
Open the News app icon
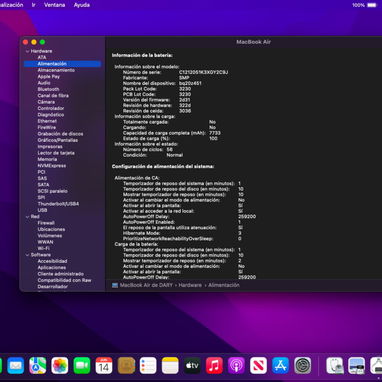[x=258, y=366]
